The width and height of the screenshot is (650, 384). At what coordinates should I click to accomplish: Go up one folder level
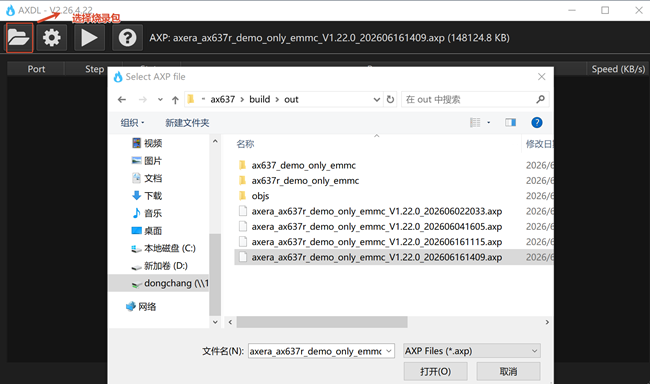[175, 100]
